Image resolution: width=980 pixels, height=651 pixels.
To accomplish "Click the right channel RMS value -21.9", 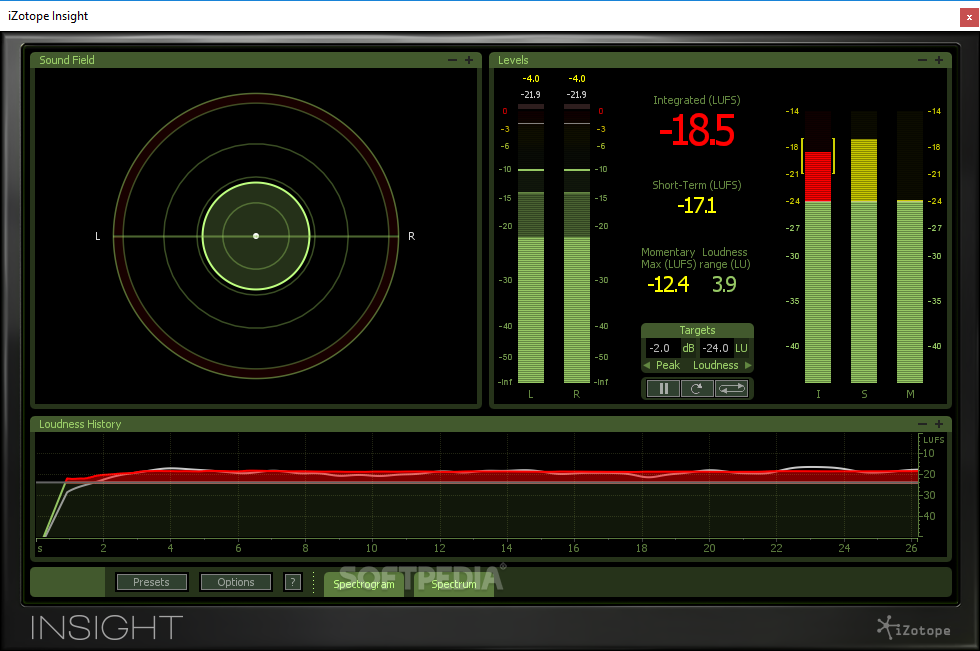I will tap(576, 94).
